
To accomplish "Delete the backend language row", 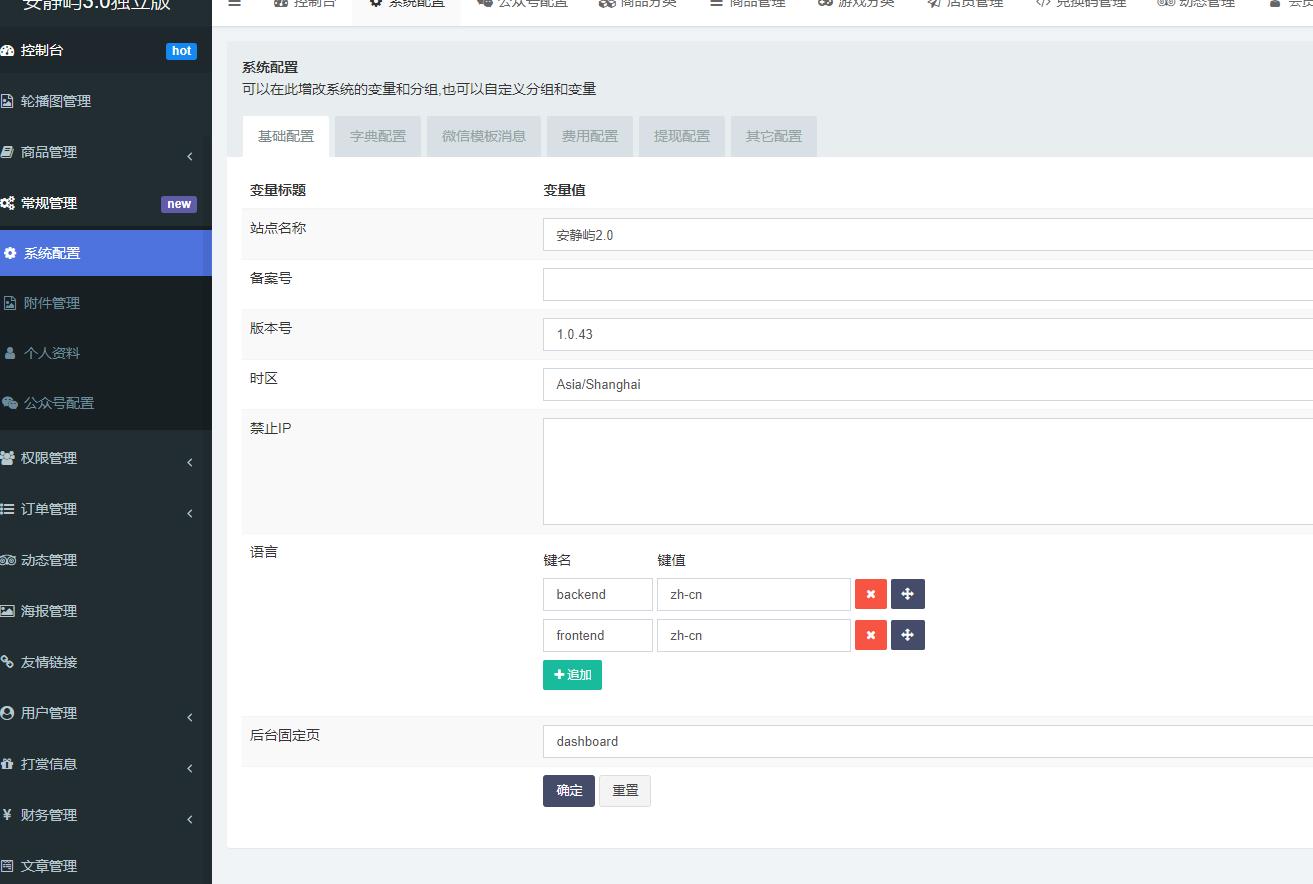I will point(870,594).
